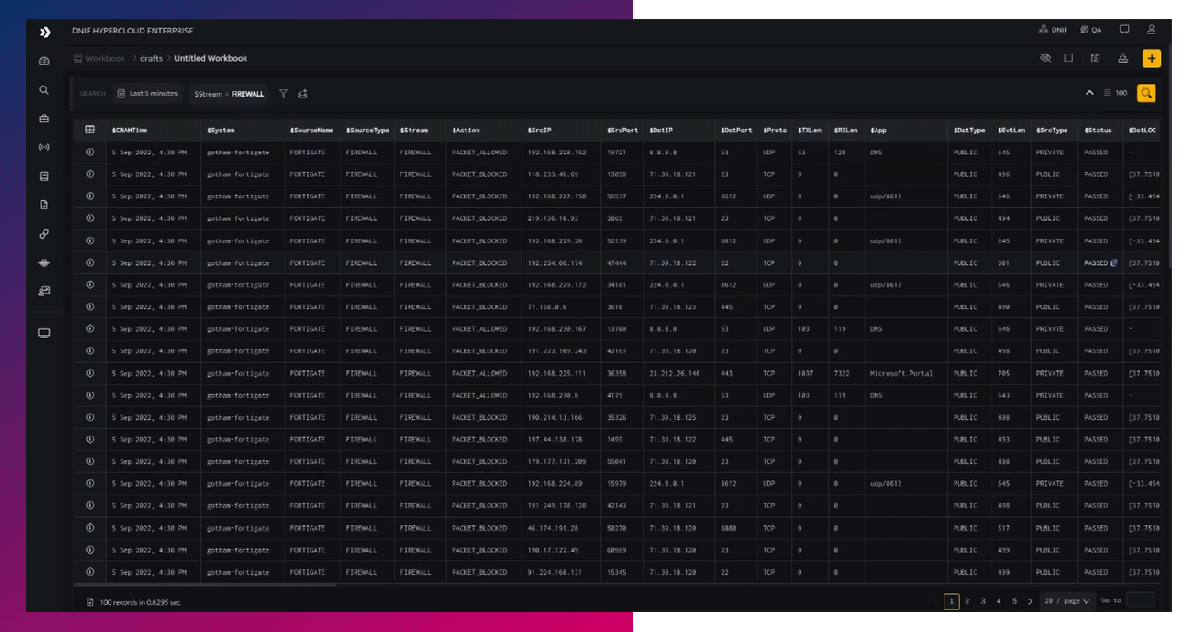Open the user-device icon in the sidebar

pos(44,290)
